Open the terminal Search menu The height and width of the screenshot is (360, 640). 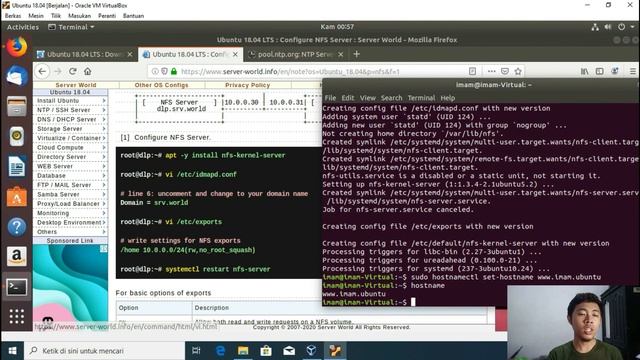coord(391,98)
